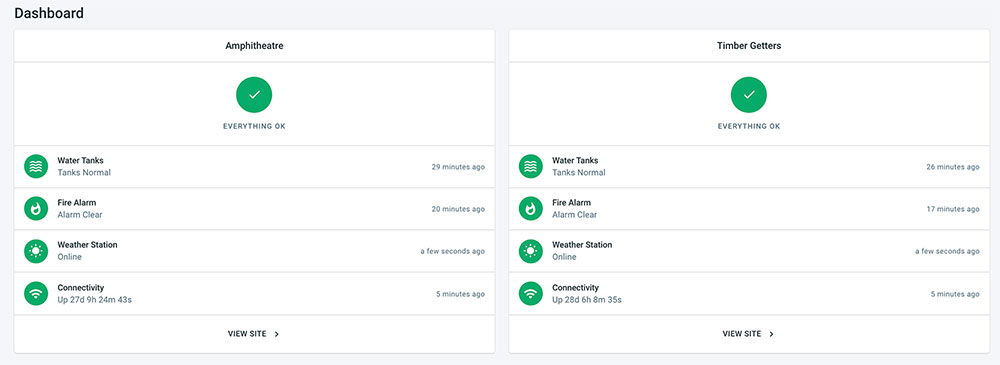The image size is (1000, 365).
Task: Click the Timber Getters Connectivity wifi icon
Action: (x=531, y=294)
